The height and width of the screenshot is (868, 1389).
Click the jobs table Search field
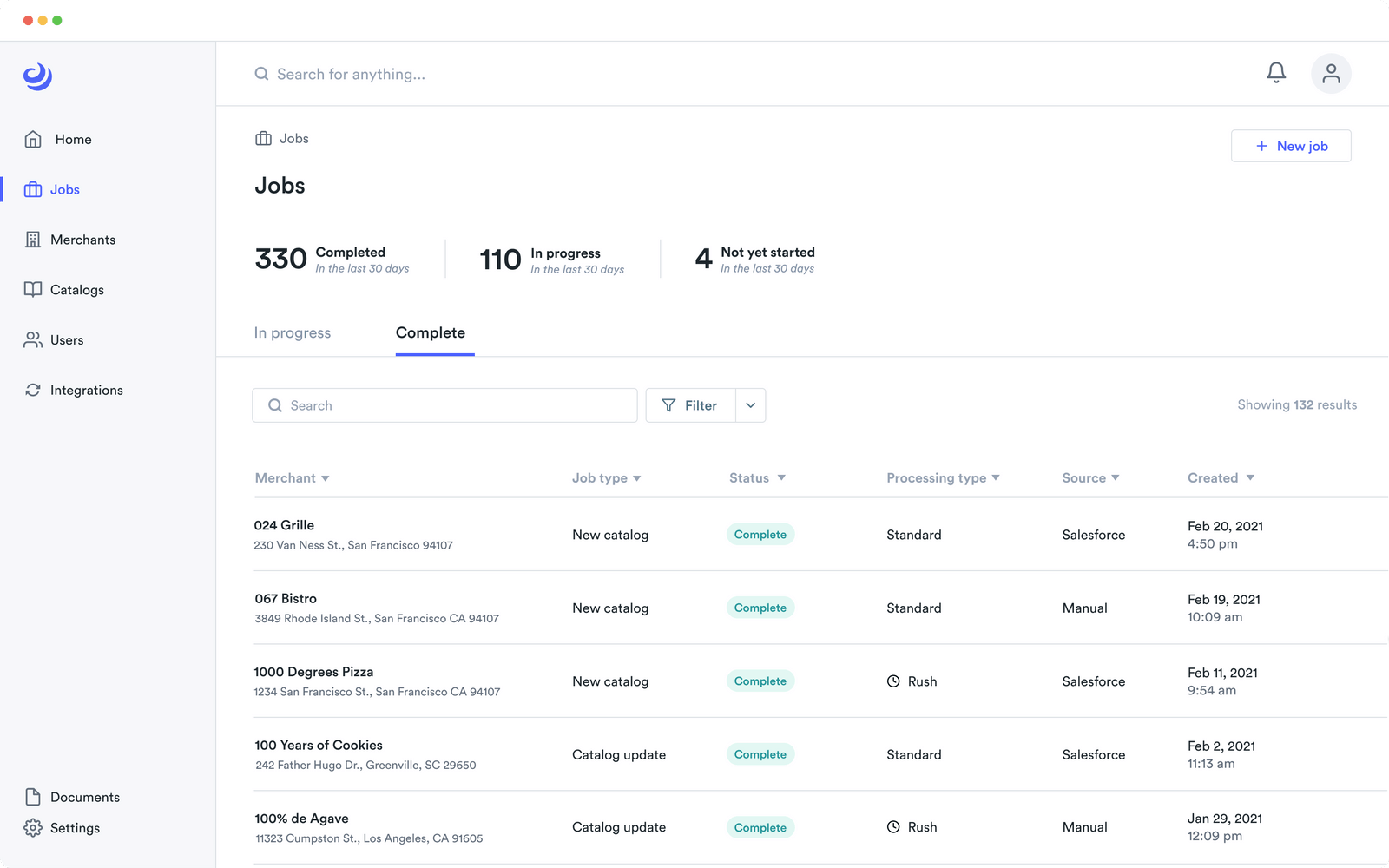tap(444, 405)
